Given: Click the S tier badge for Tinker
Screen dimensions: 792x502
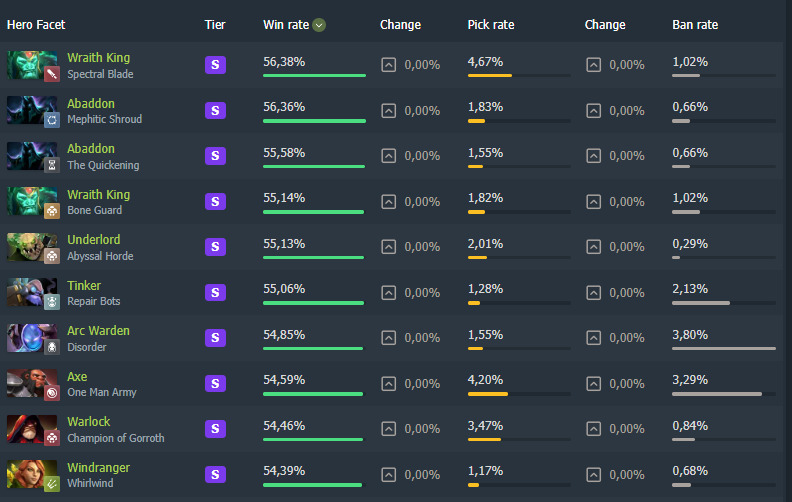Looking at the screenshot, I should tap(215, 292).
